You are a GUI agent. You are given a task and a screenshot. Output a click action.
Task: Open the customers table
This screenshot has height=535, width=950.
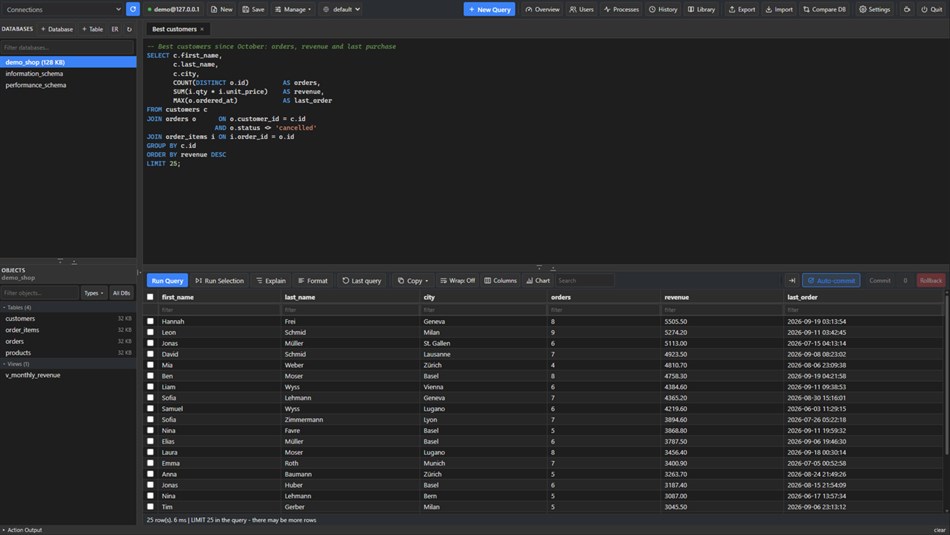[68, 318]
